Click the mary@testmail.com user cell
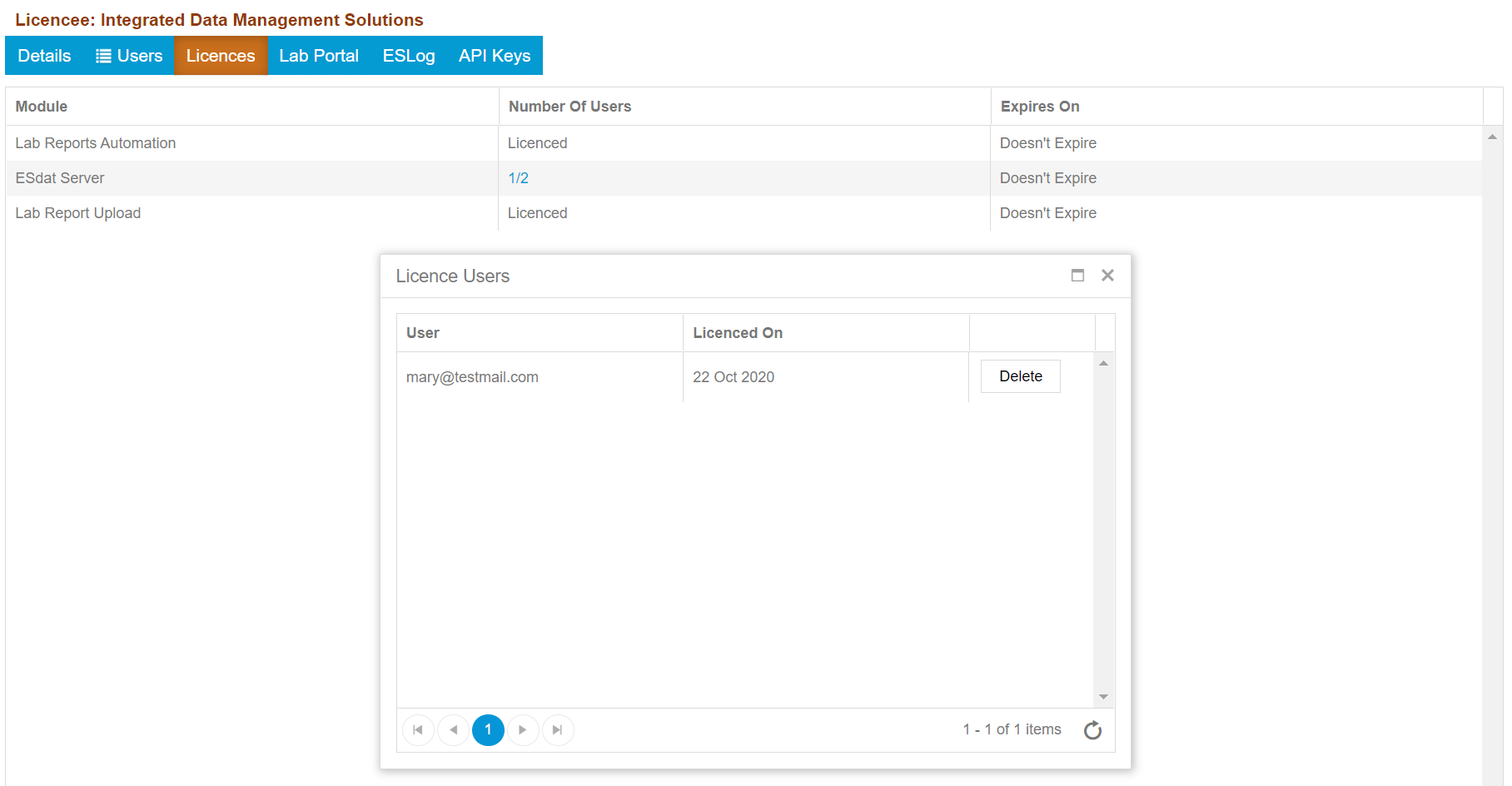The height and width of the screenshot is (786, 1512). tap(540, 377)
